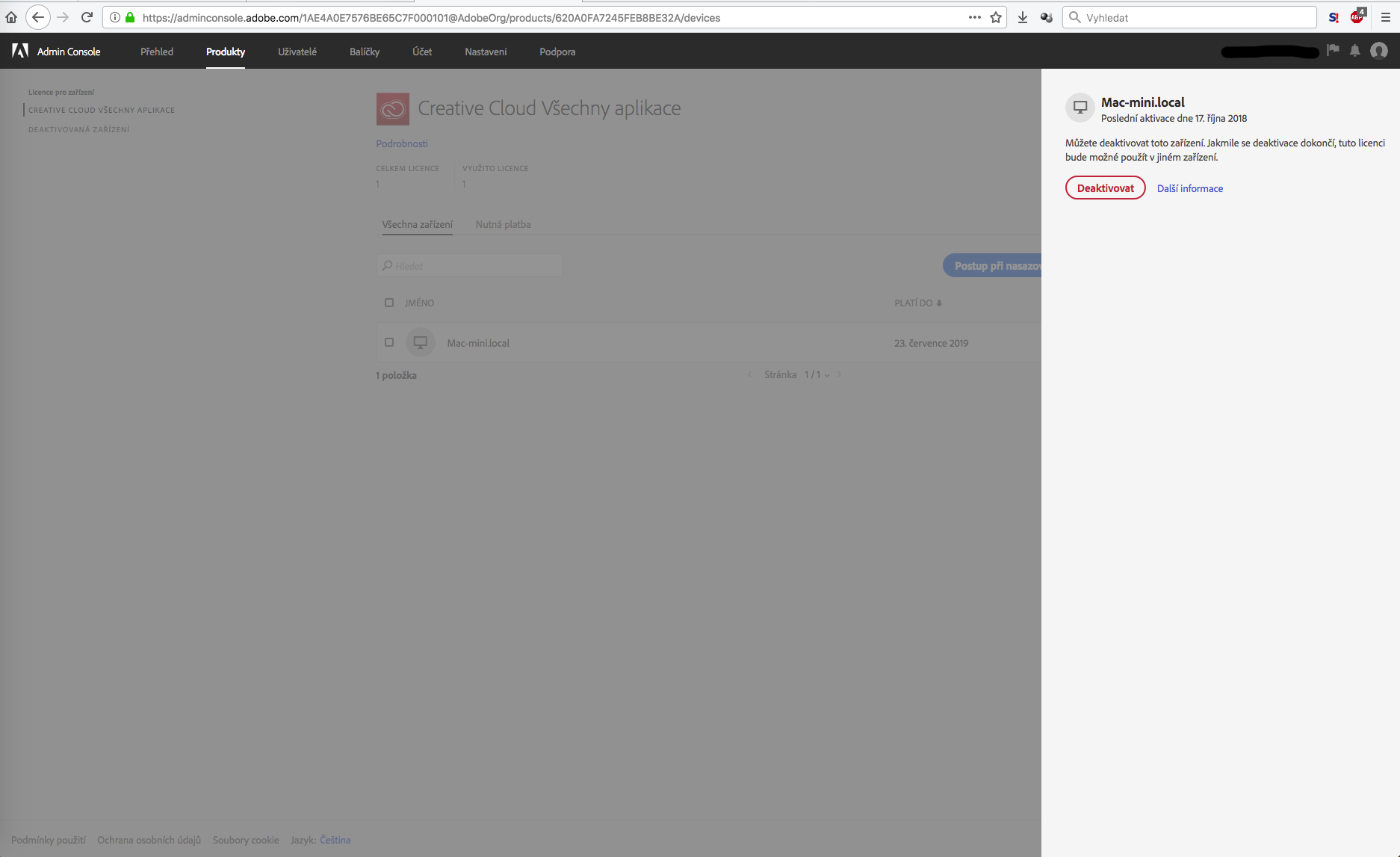The width and height of the screenshot is (1400, 857).
Task: Click the site information icon in address bar
Action: tap(115, 17)
